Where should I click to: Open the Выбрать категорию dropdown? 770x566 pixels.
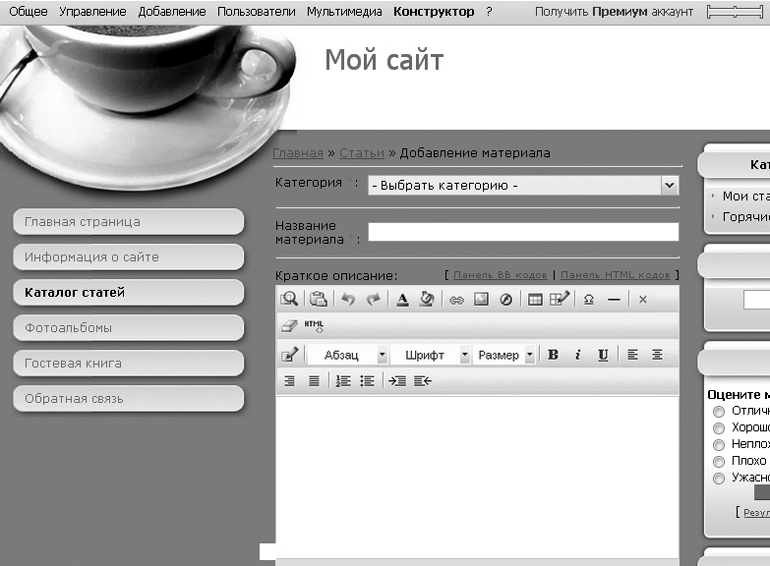tap(523, 186)
